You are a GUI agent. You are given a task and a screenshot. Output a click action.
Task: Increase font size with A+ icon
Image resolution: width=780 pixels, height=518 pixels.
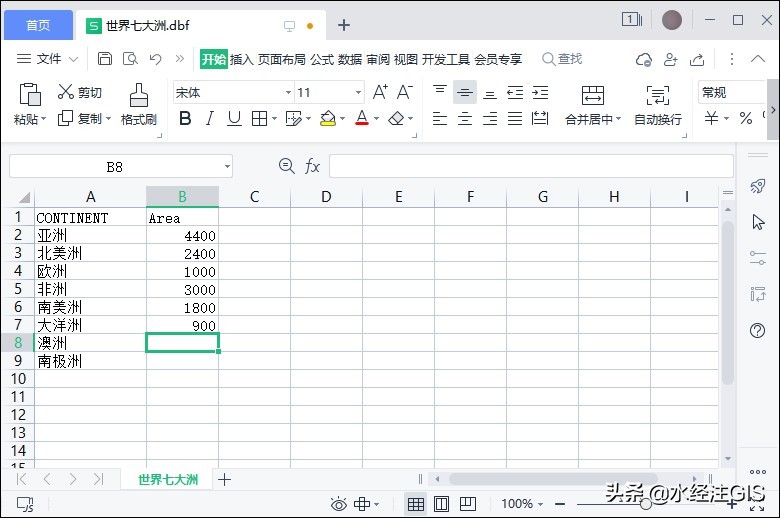coord(380,92)
